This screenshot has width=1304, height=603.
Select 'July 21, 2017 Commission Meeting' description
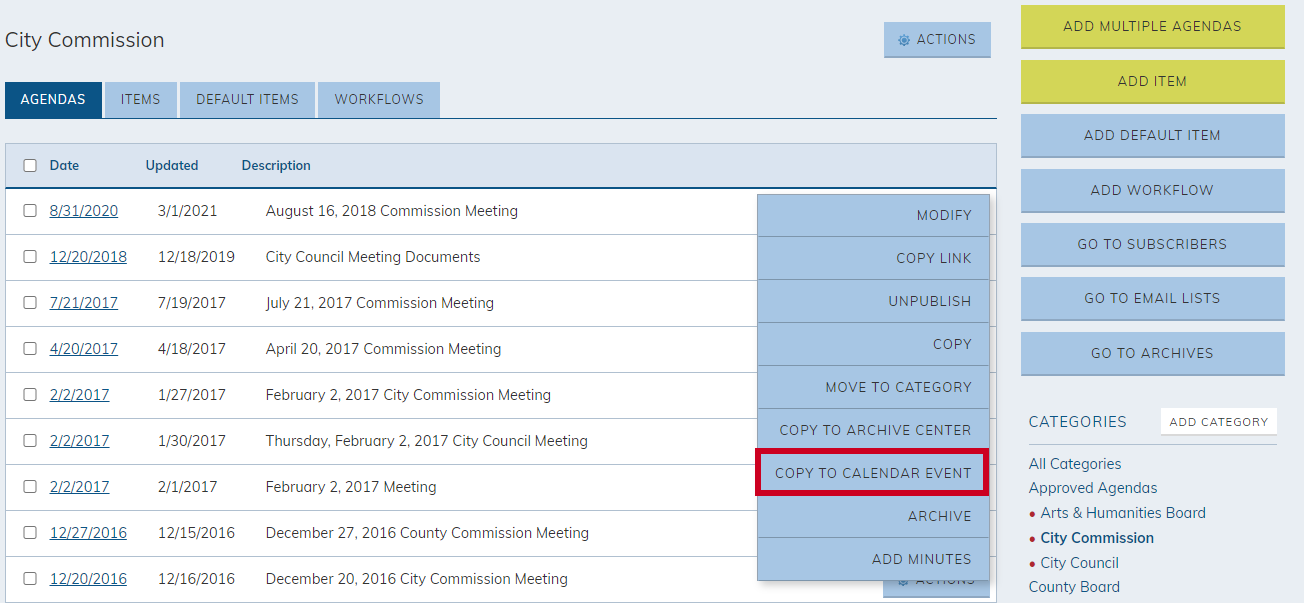point(380,303)
